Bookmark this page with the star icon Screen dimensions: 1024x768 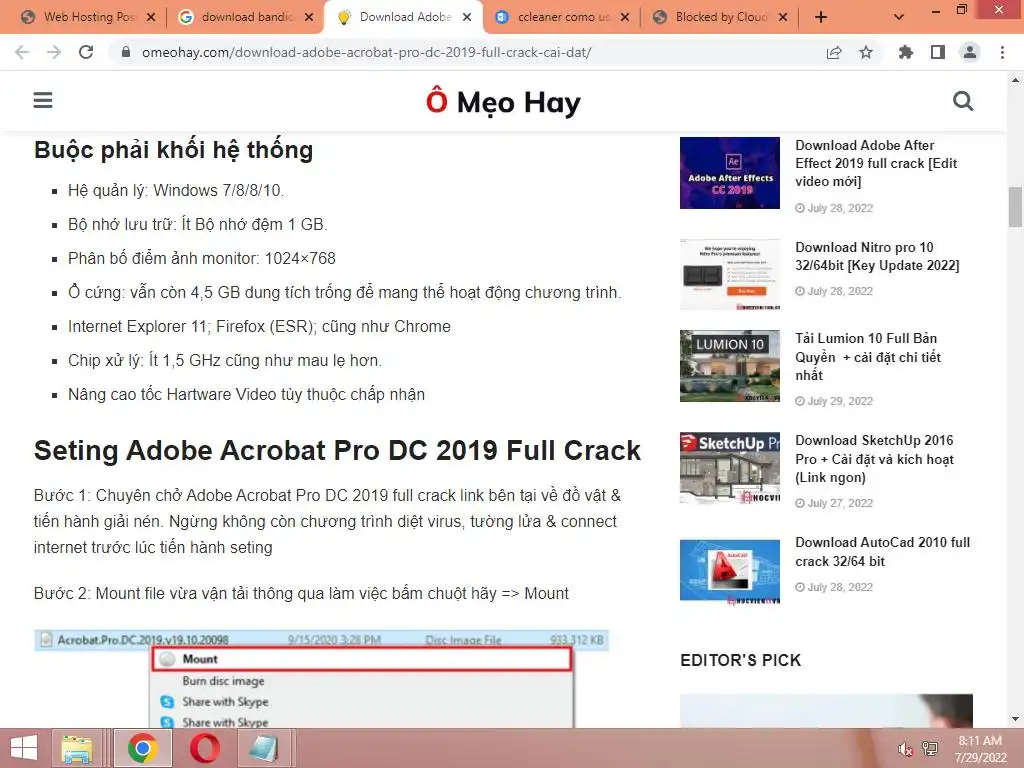pos(866,52)
